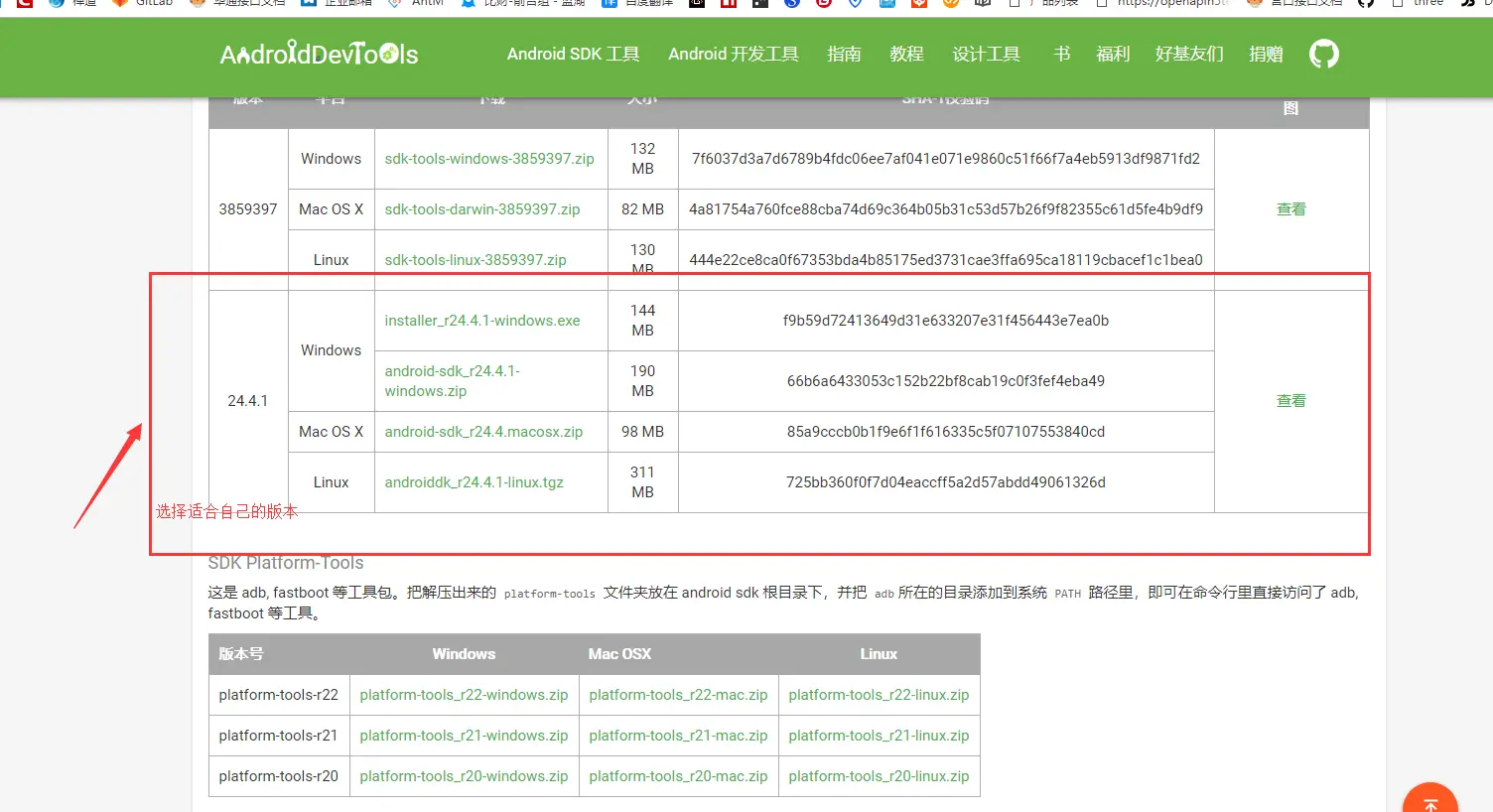Open the 福利 nav item
Viewport: 1493px width, 812px height.
pos(1113,54)
